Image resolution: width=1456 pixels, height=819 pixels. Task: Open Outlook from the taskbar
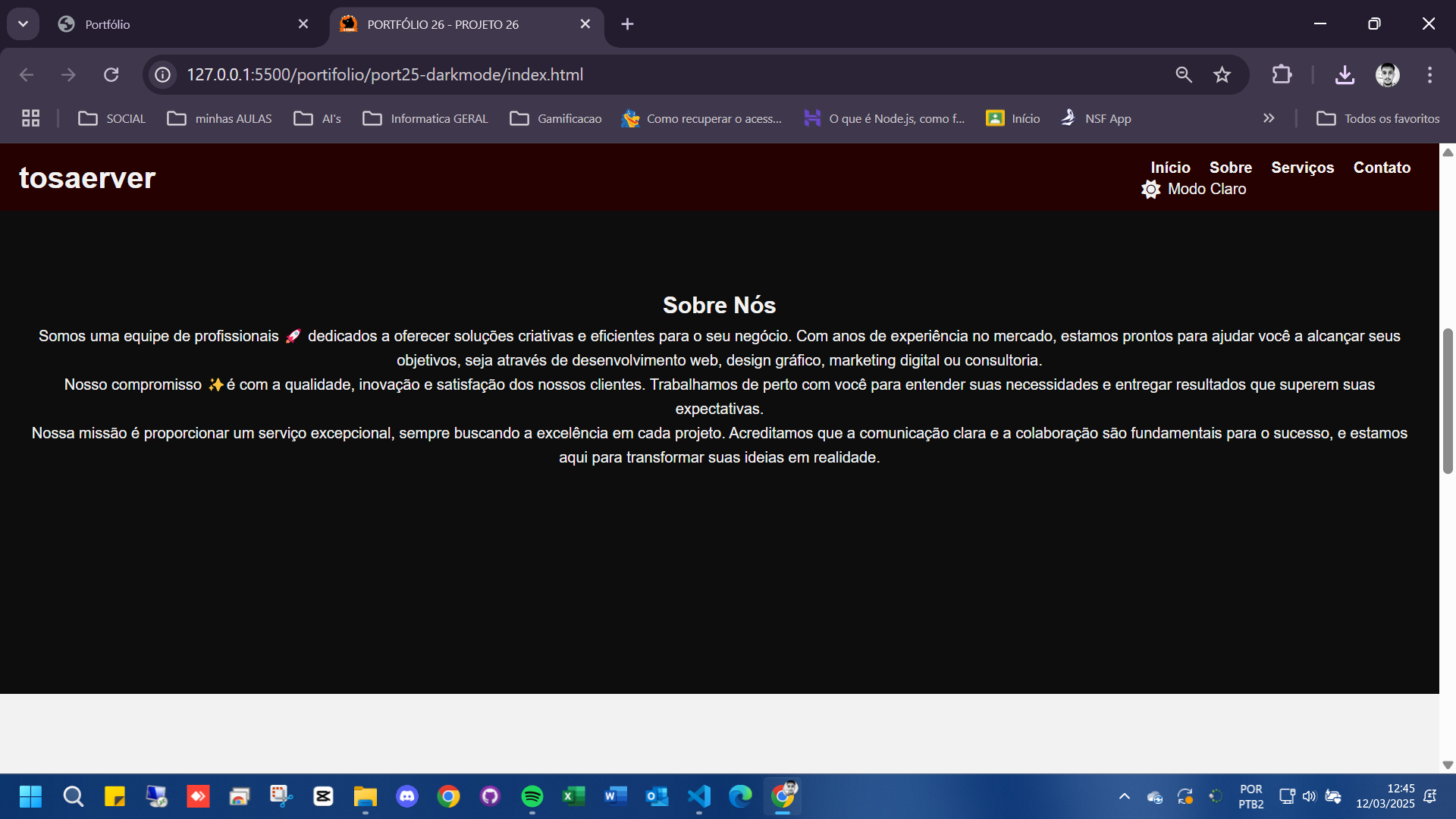(657, 796)
